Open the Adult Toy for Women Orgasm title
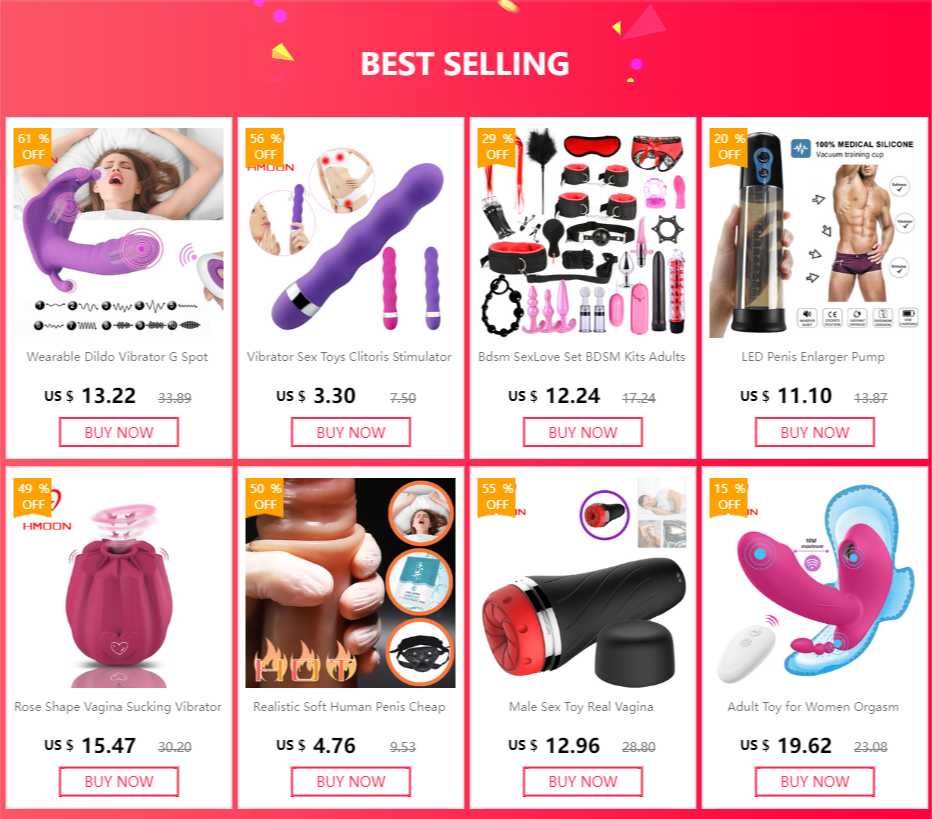 (x=813, y=707)
